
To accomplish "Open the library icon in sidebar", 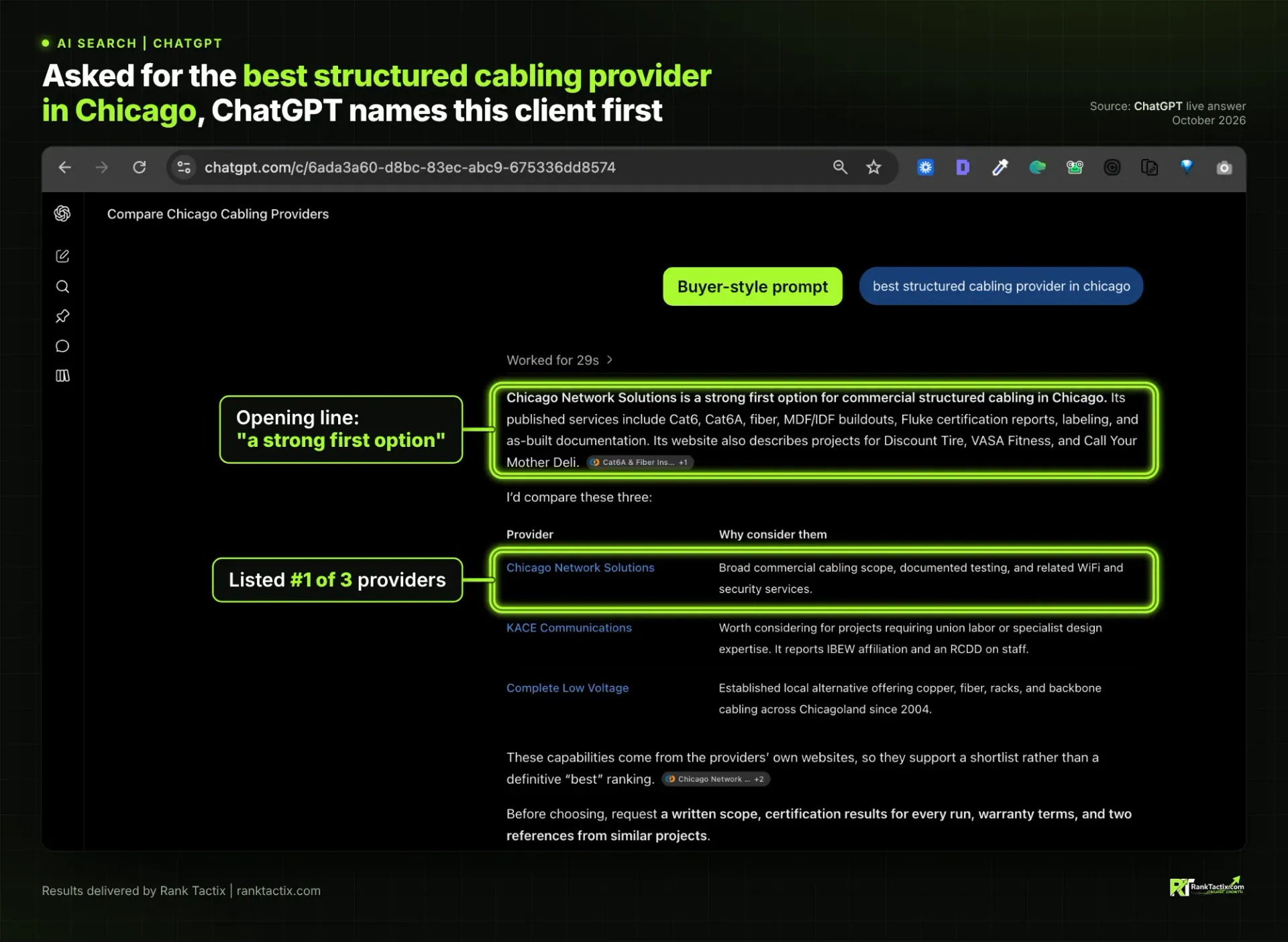I will 62,376.
